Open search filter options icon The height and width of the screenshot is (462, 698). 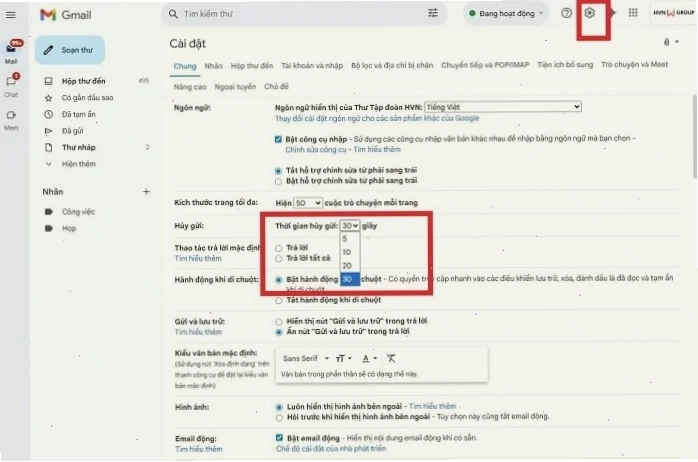coord(433,13)
